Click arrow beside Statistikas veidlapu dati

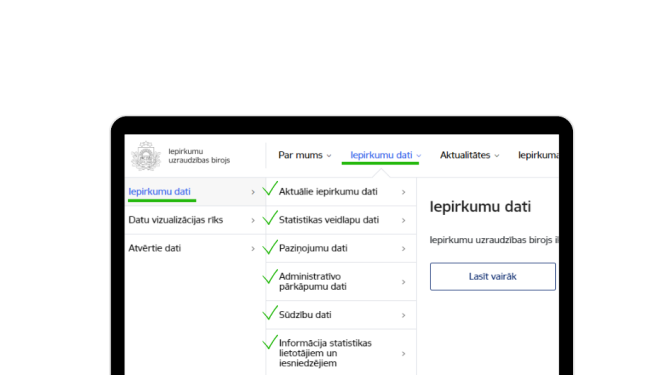[403, 221]
